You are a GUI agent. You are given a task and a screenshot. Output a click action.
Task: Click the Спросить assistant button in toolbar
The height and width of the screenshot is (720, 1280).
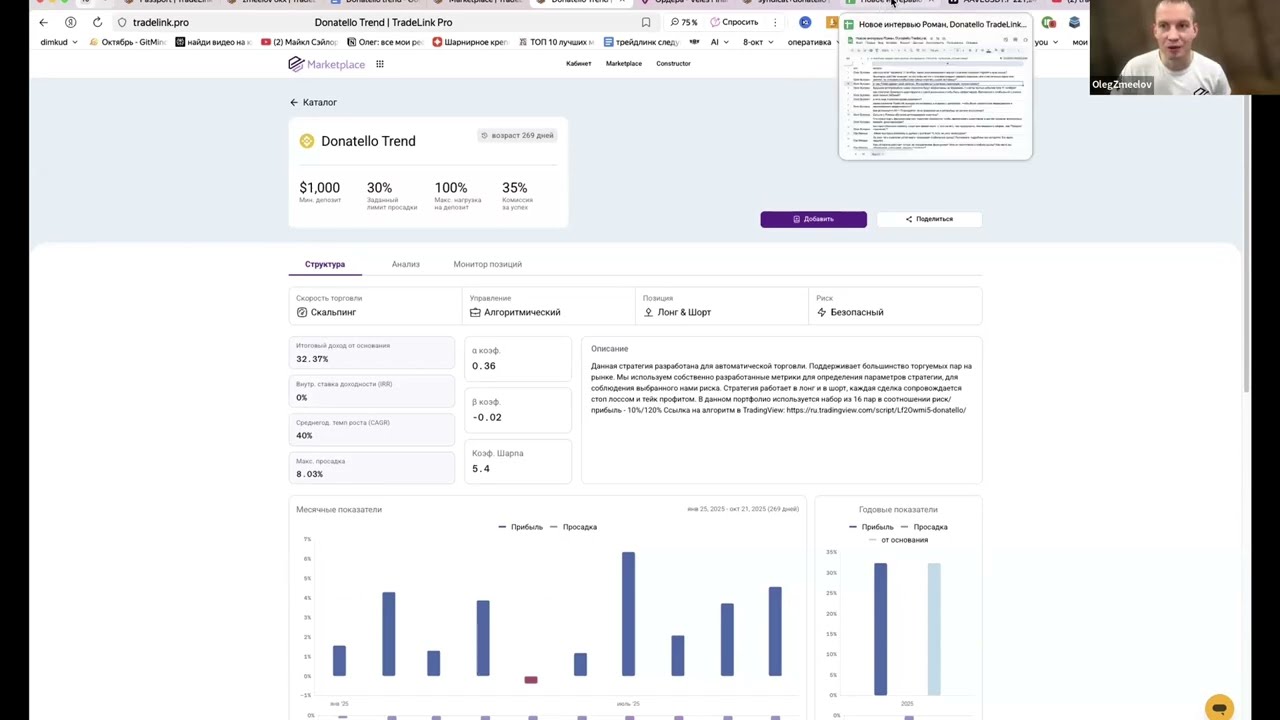point(735,22)
